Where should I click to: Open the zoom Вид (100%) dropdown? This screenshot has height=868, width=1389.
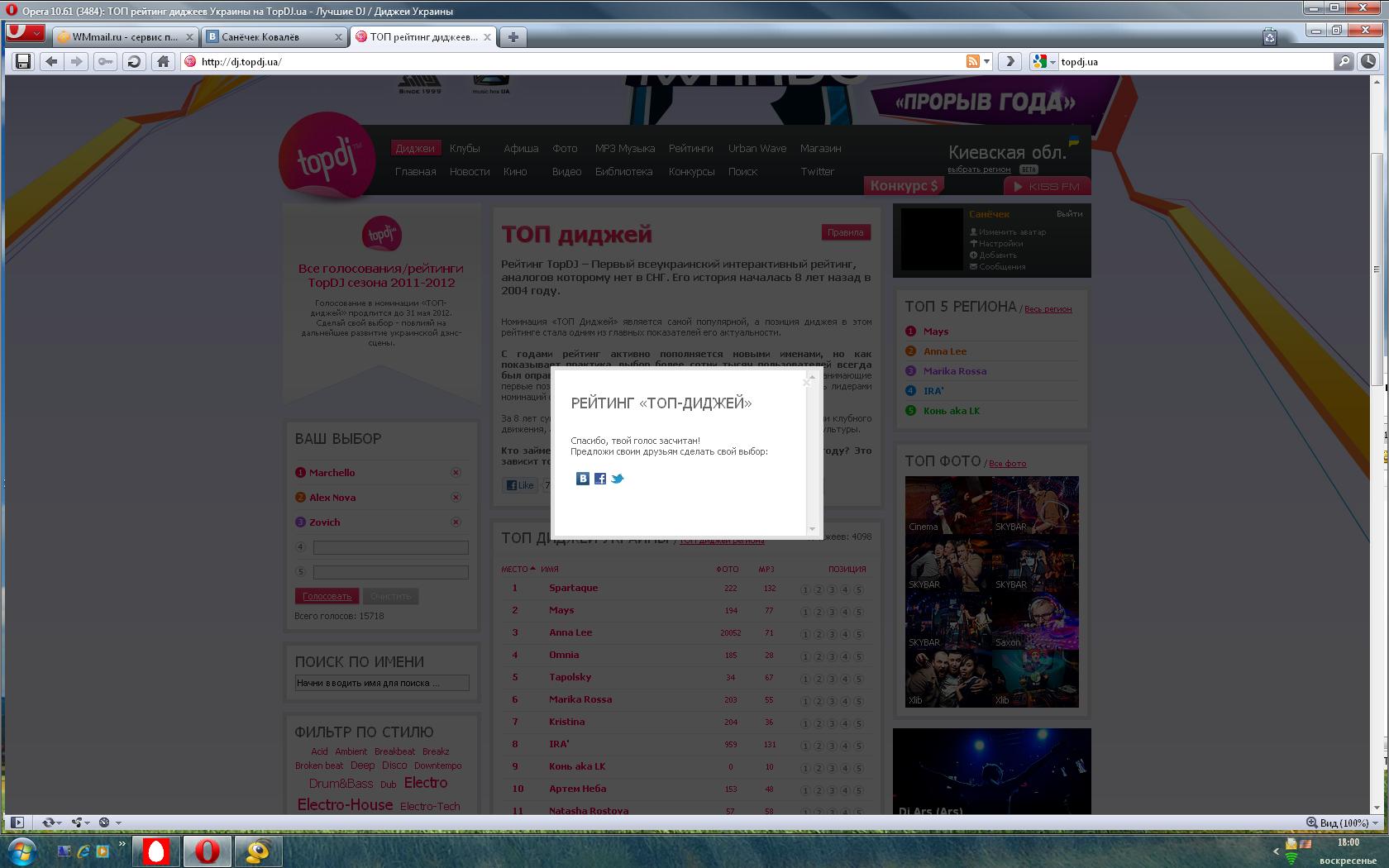coord(1343,823)
